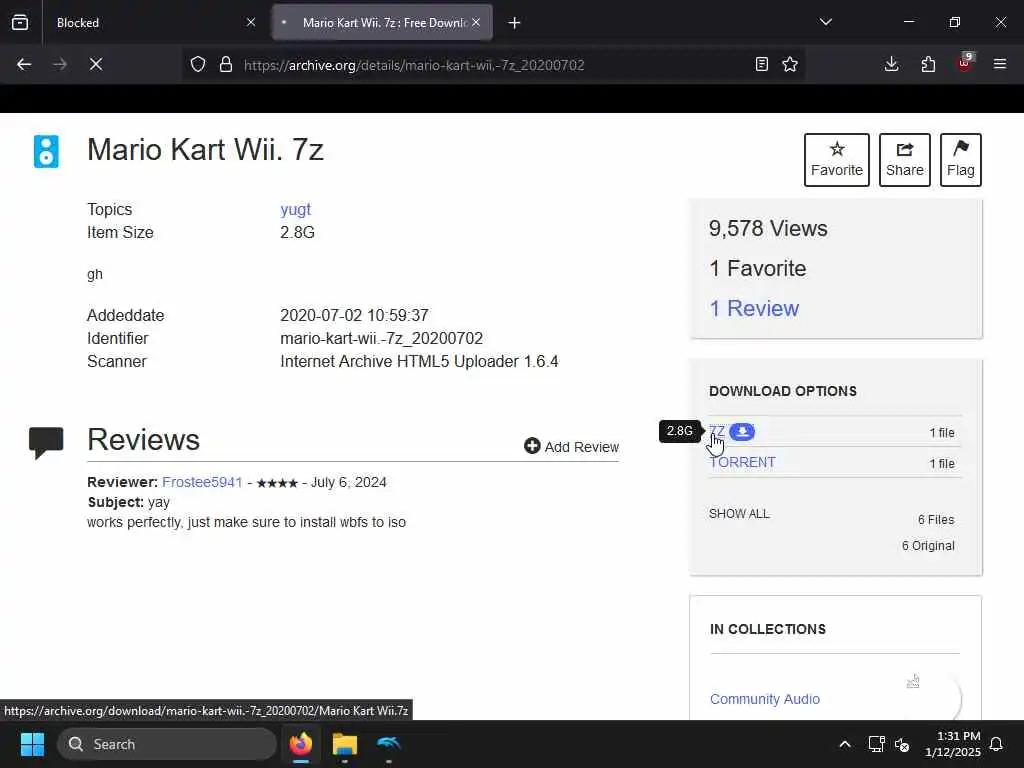Close the Mario Kart Wii tab
Screen dimensions: 1024x768
pos(476,23)
